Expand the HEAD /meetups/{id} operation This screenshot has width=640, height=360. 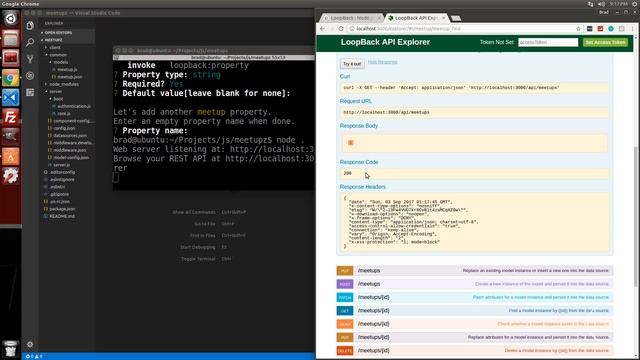475,324
